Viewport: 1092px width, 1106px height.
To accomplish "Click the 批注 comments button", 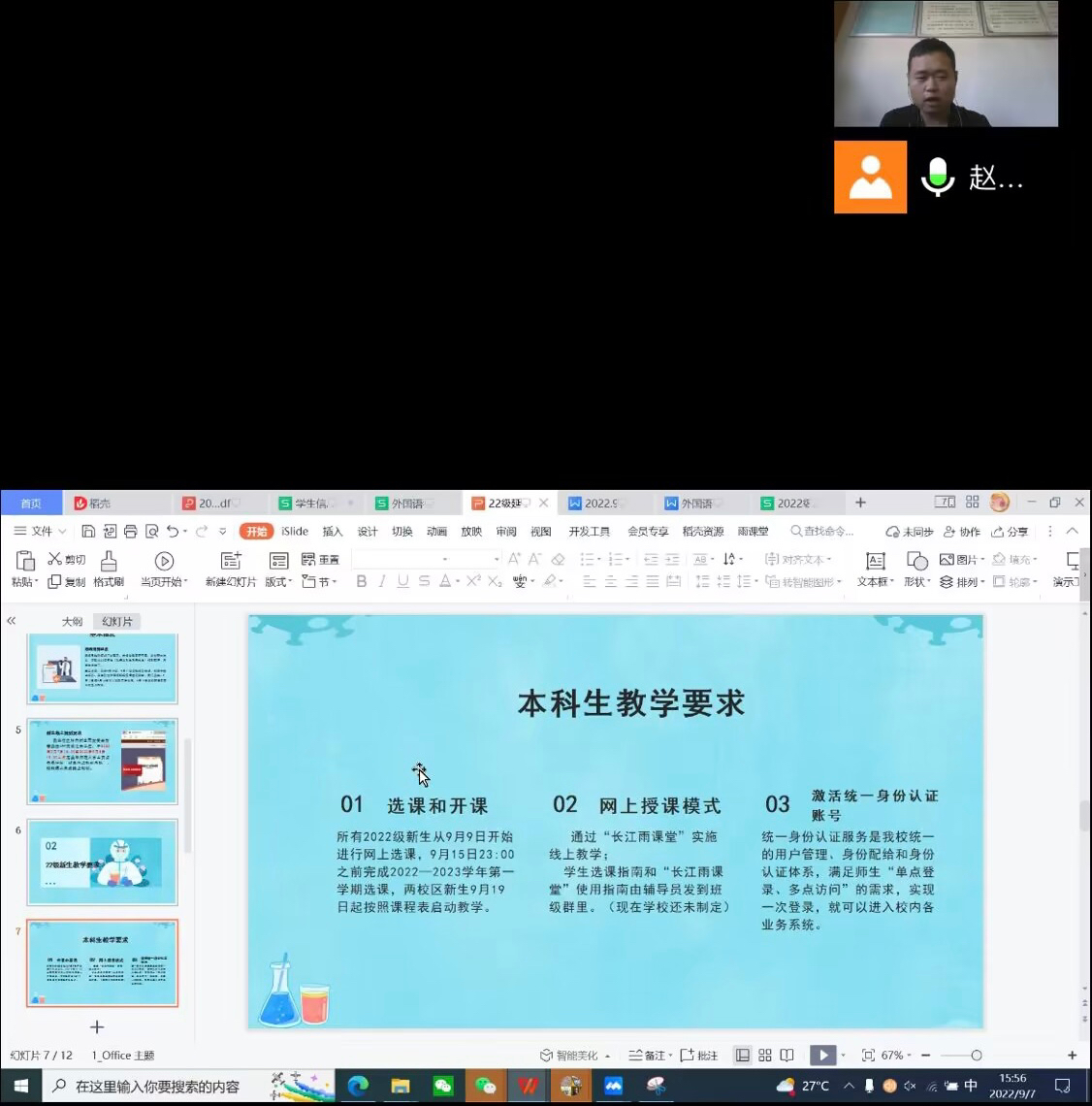I will click(x=699, y=1056).
